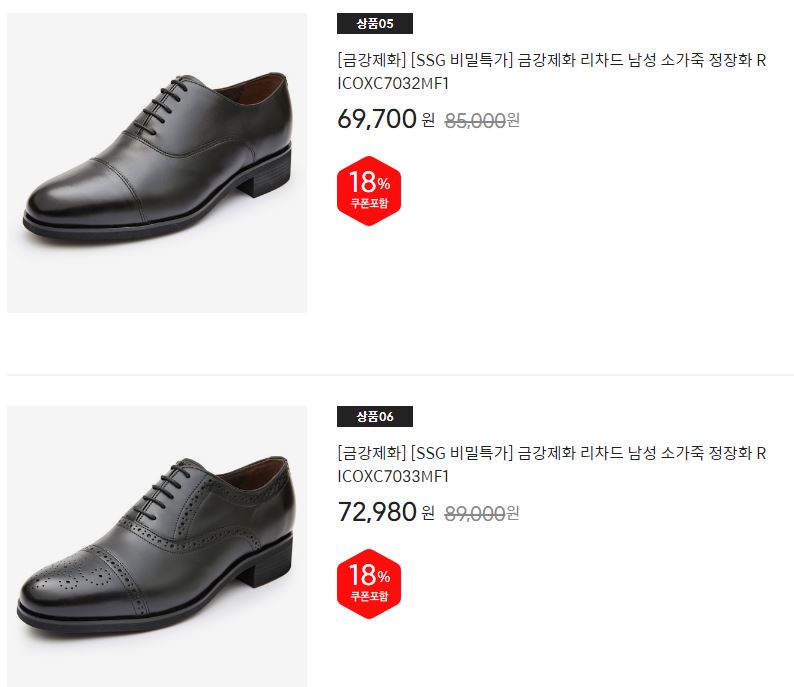This screenshot has height=687, width=794.
Task: Click the heel of the 상품05 shoe
Action: coord(263,171)
